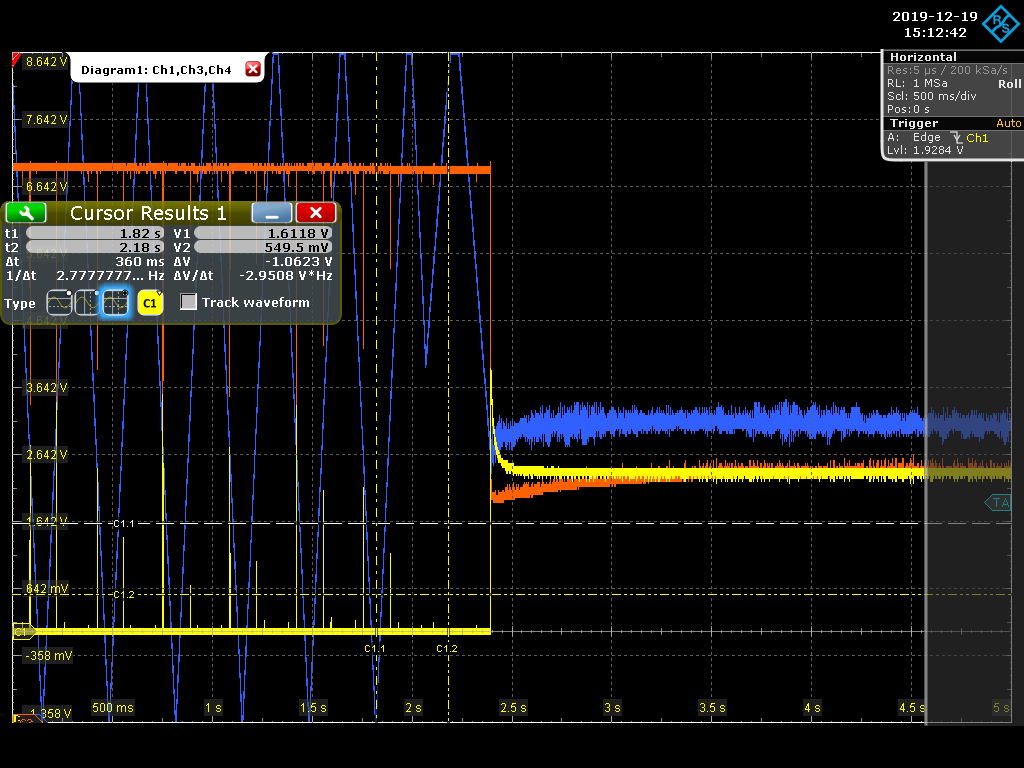Select the C1.2 horizontal cursor line label
Viewport: 1024px width, 768px height.
tap(123, 594)
